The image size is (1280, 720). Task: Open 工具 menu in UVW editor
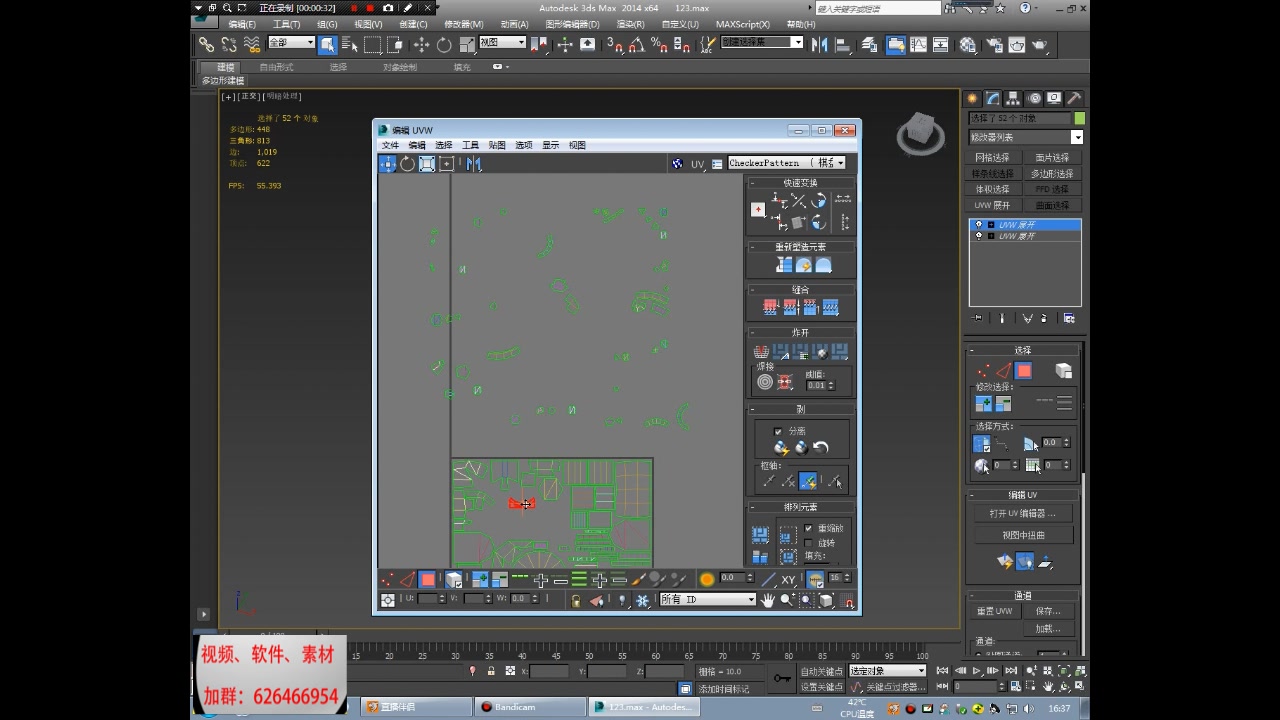[x=470, y=145]
